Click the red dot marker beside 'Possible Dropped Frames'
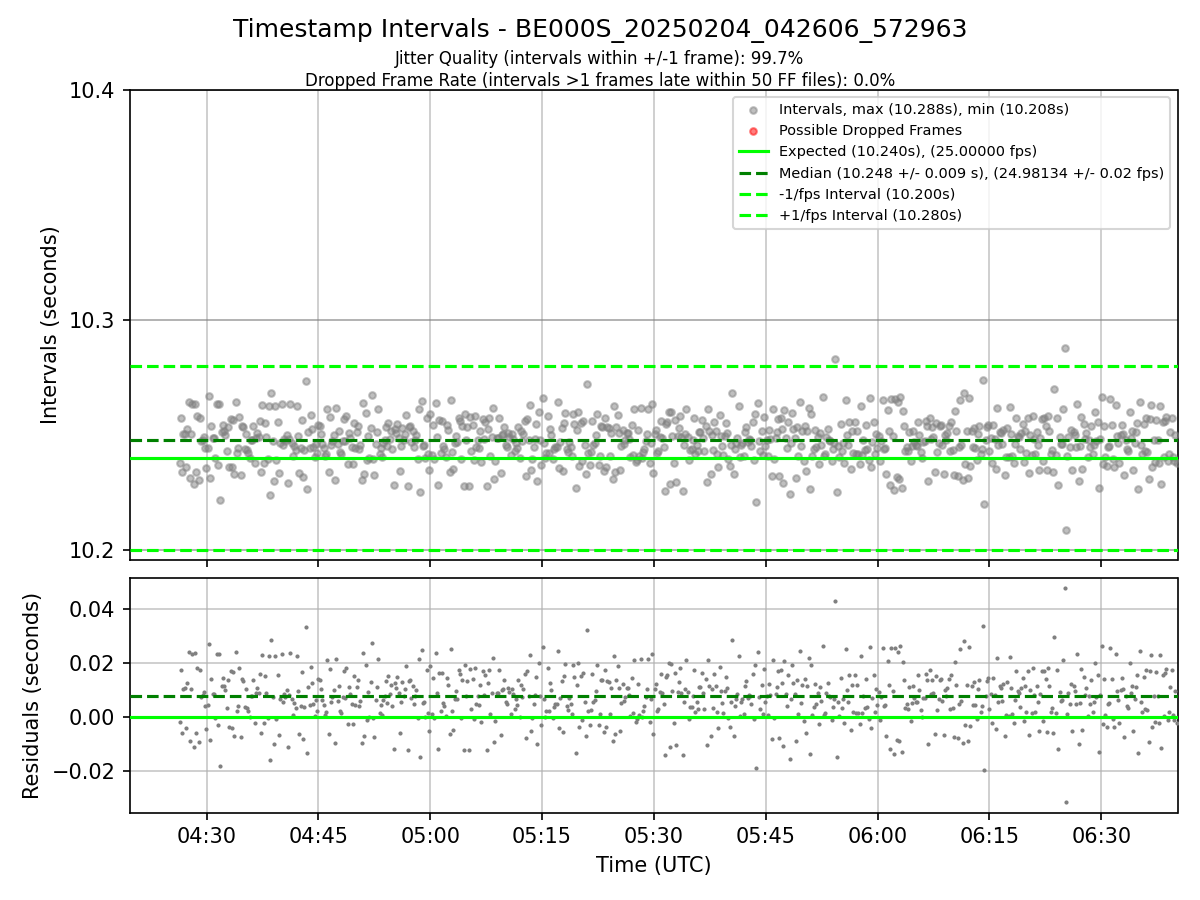 [x=754, y=131]
